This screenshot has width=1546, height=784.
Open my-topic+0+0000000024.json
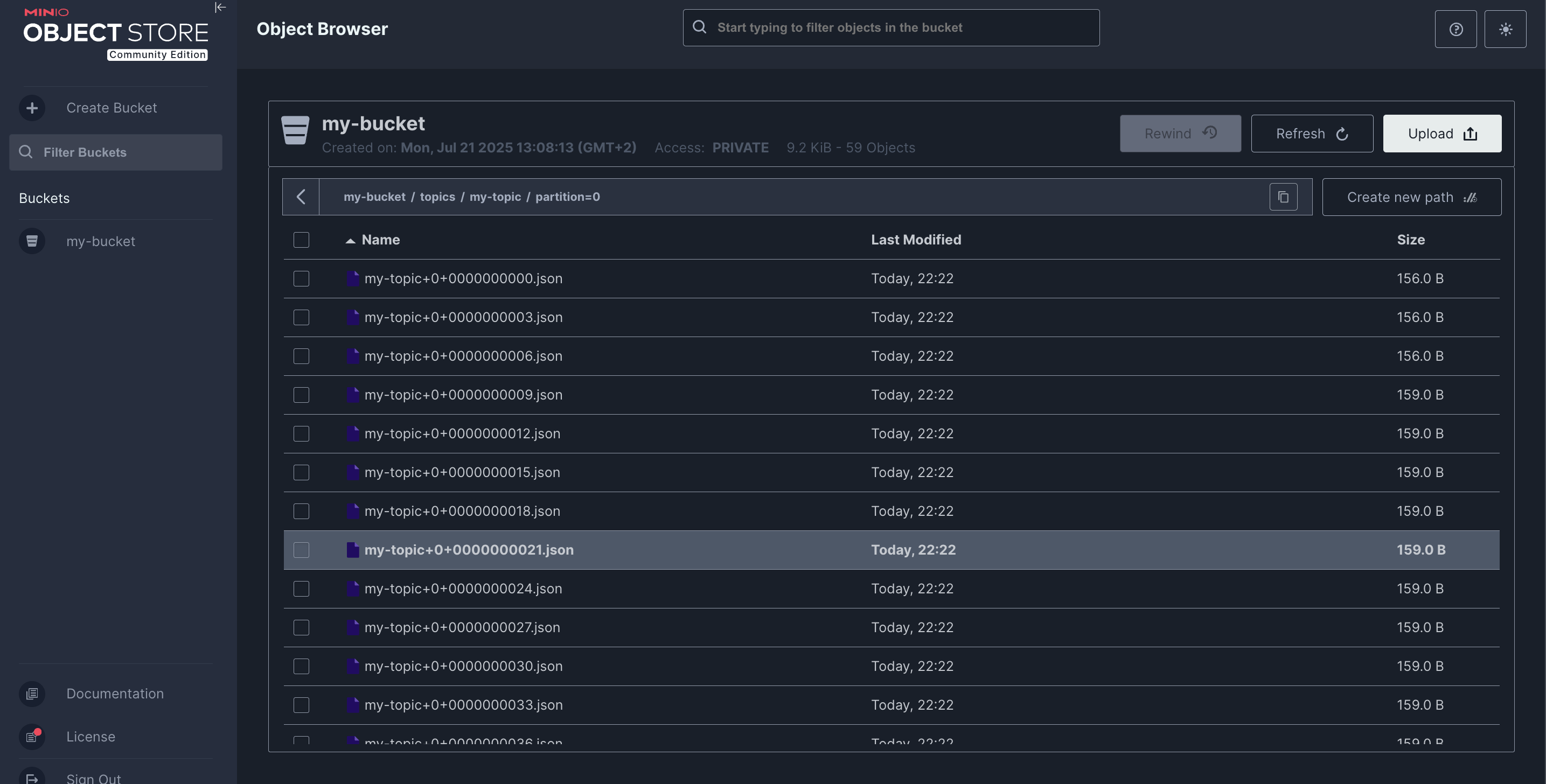click(463, 589)
